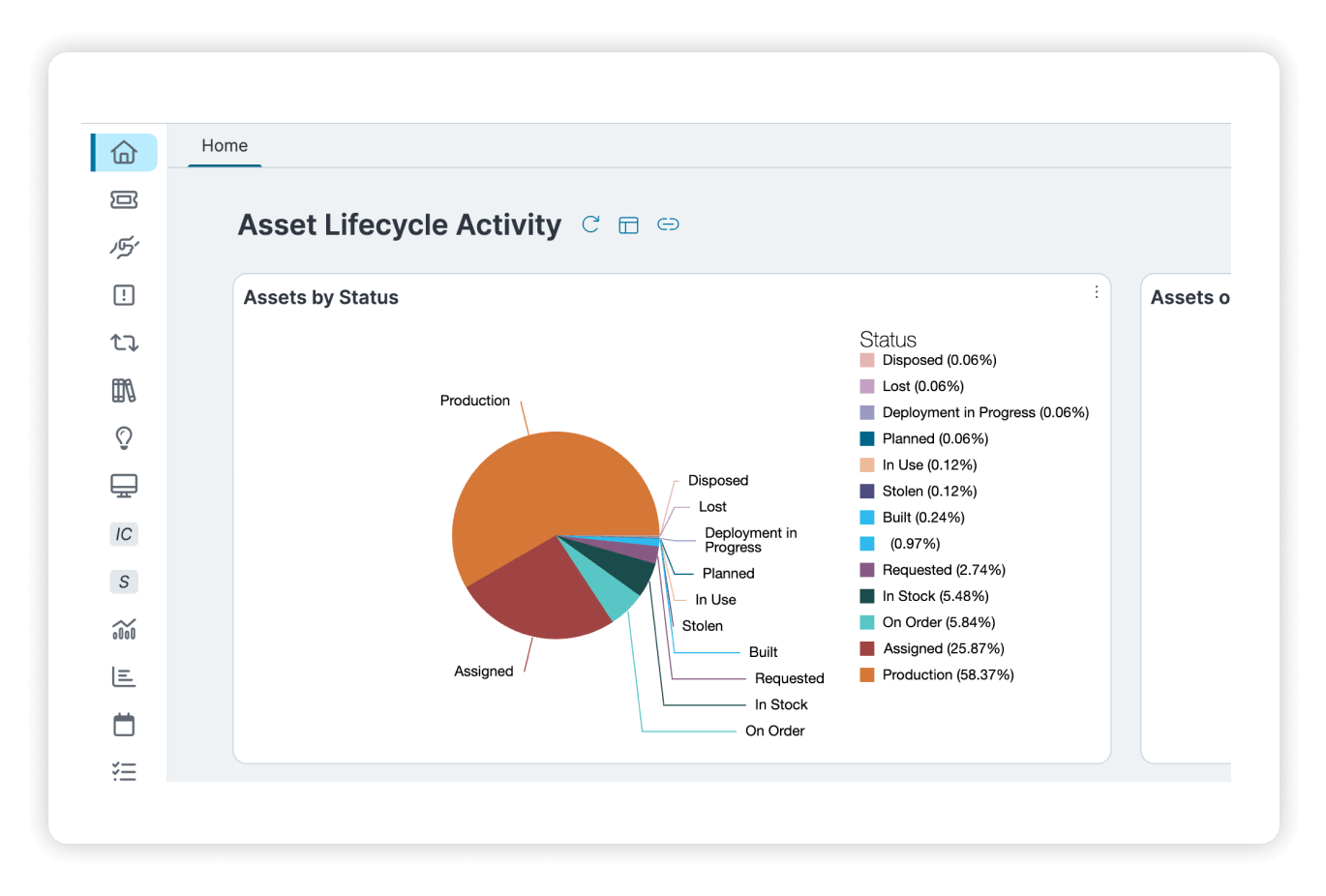Click the dashboard layout icon beside title
1326x896 pixels.
[x=629, y=225]
